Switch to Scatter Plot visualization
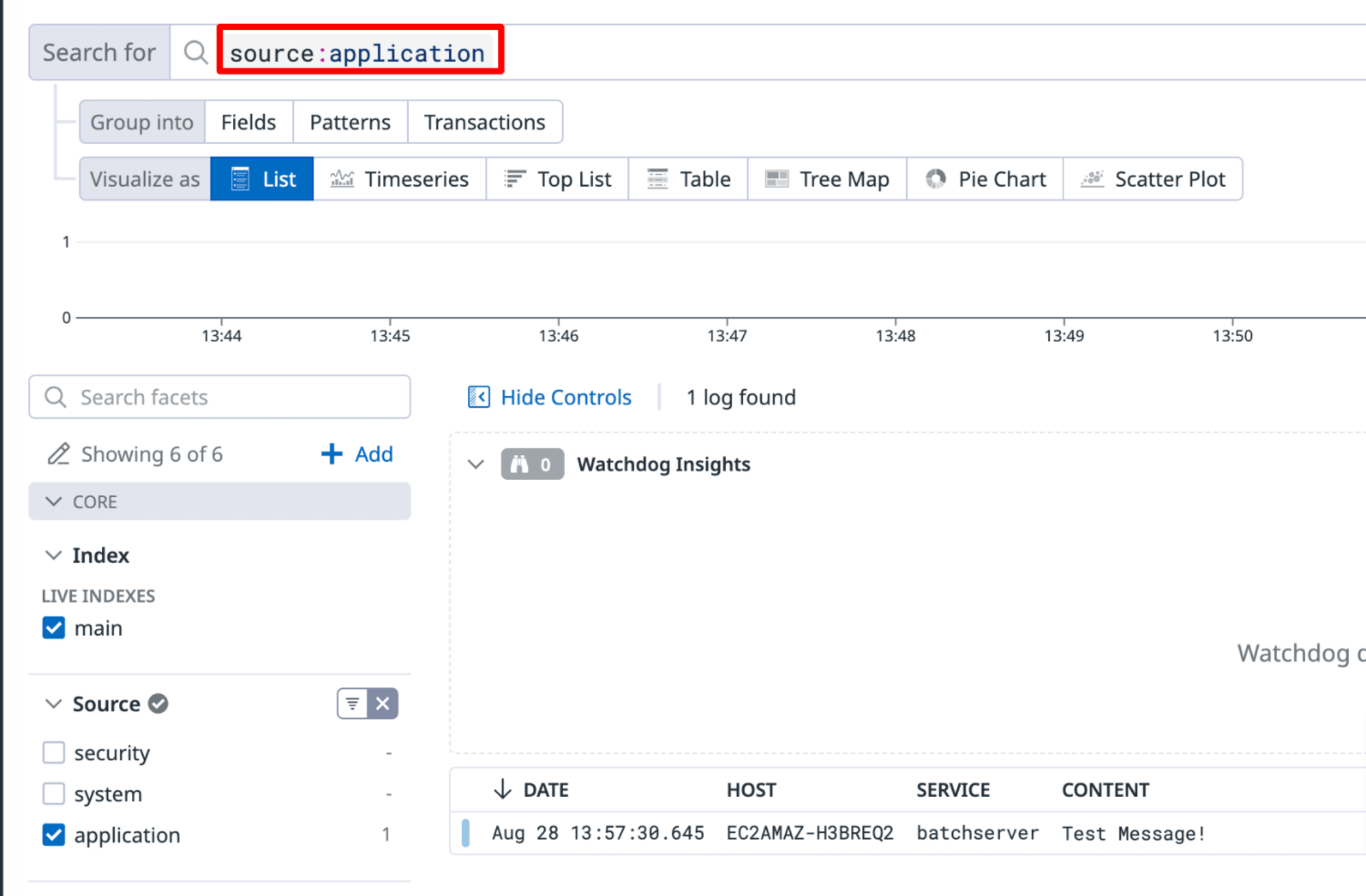 click(1153, 179)
